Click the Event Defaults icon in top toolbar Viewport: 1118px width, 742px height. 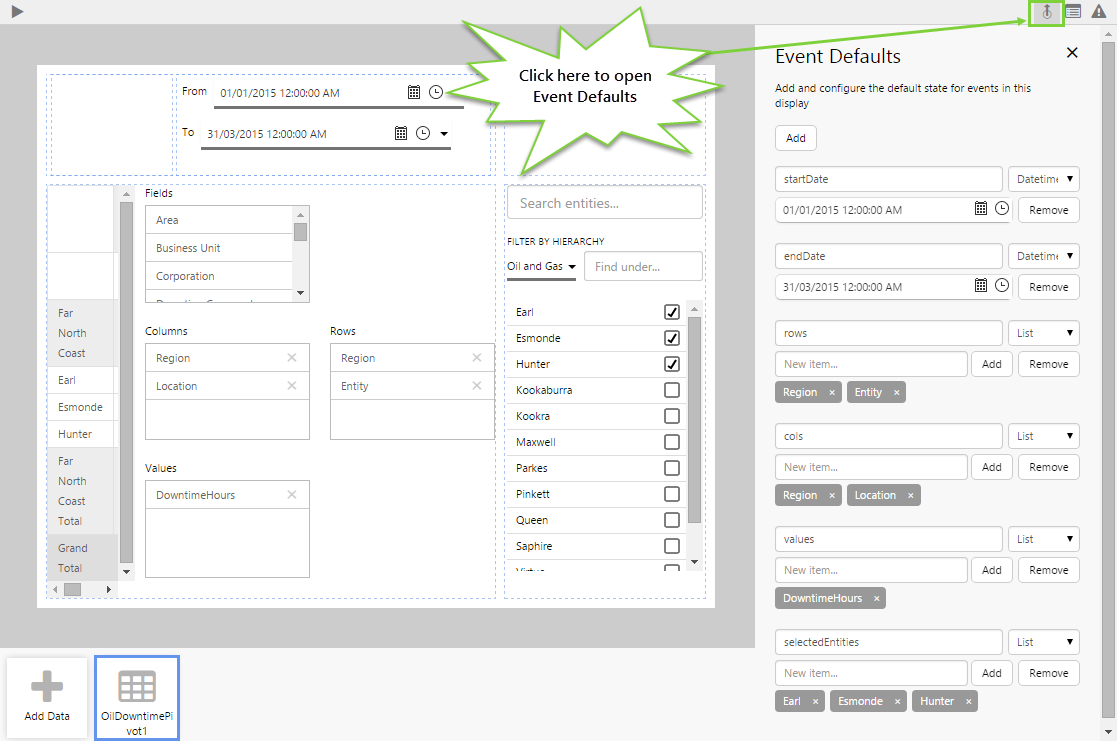[1047, 12]
